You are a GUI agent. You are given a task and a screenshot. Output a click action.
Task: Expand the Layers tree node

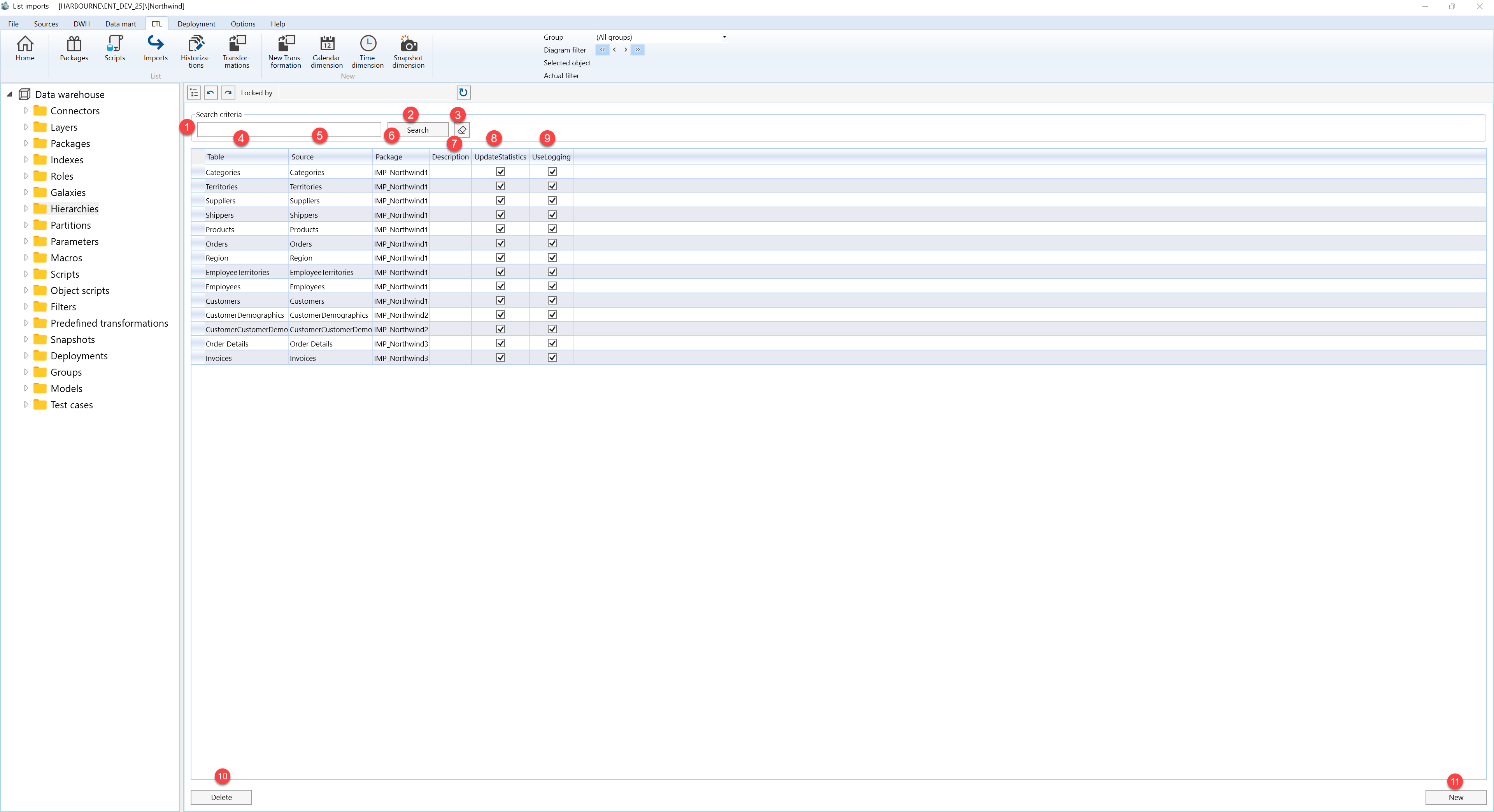(x=26, y=127)
